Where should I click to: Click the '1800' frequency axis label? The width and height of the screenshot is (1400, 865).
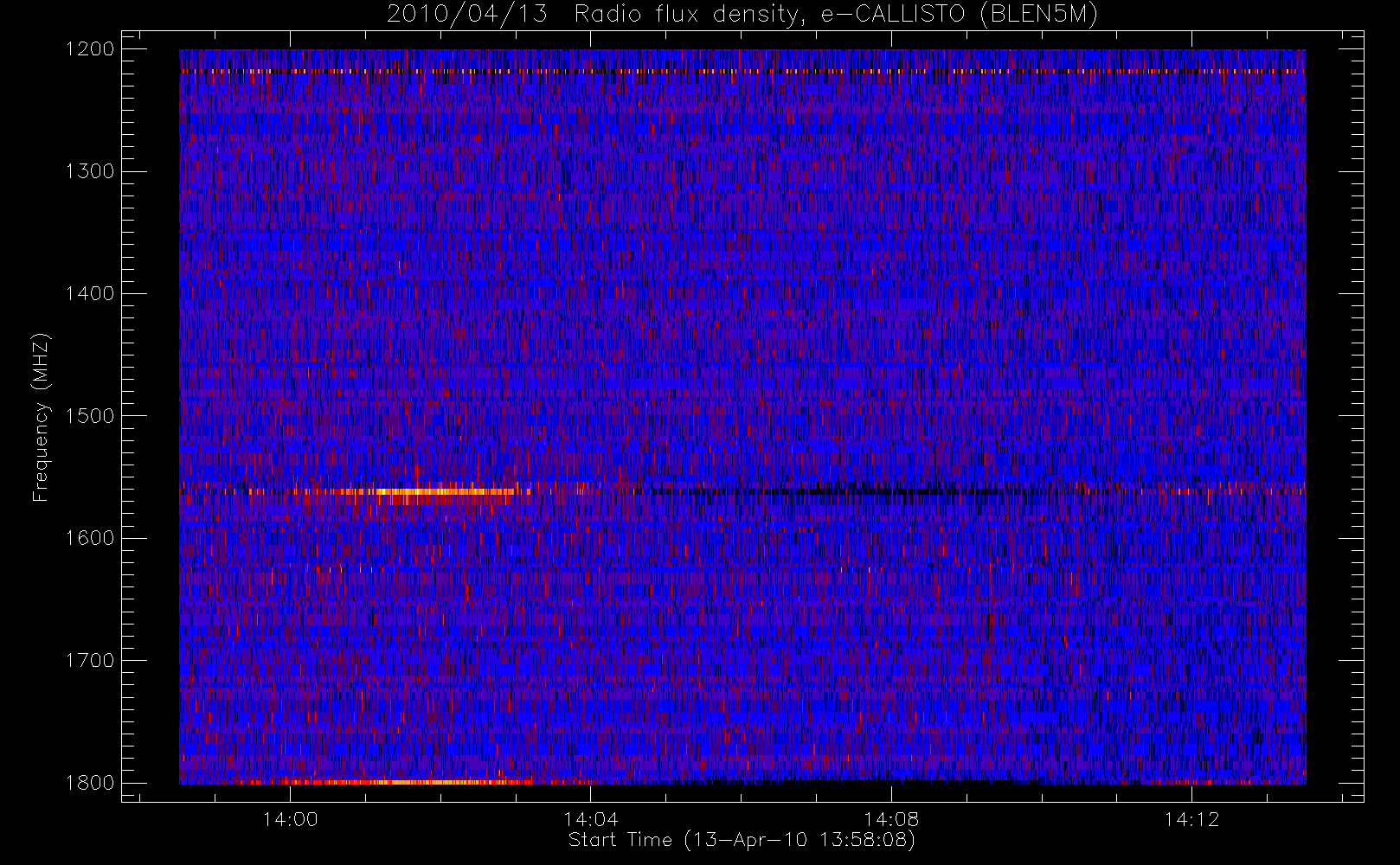click(x=90, y=783)
